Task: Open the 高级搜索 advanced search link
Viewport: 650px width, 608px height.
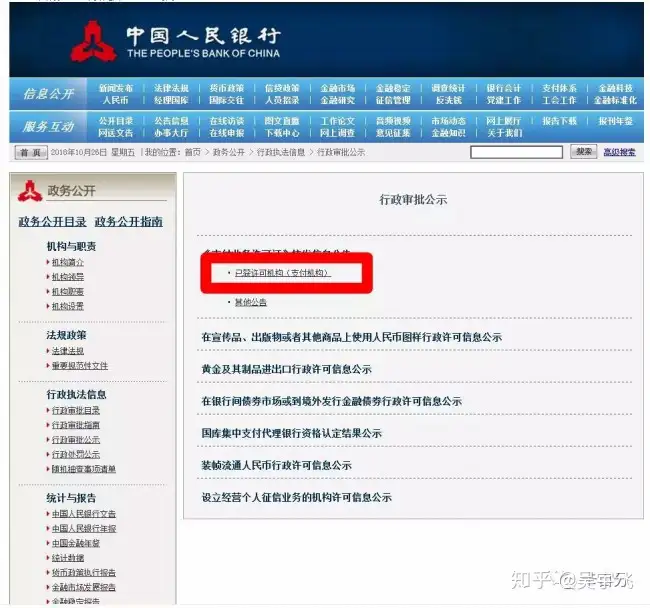Action: (619, 152)
